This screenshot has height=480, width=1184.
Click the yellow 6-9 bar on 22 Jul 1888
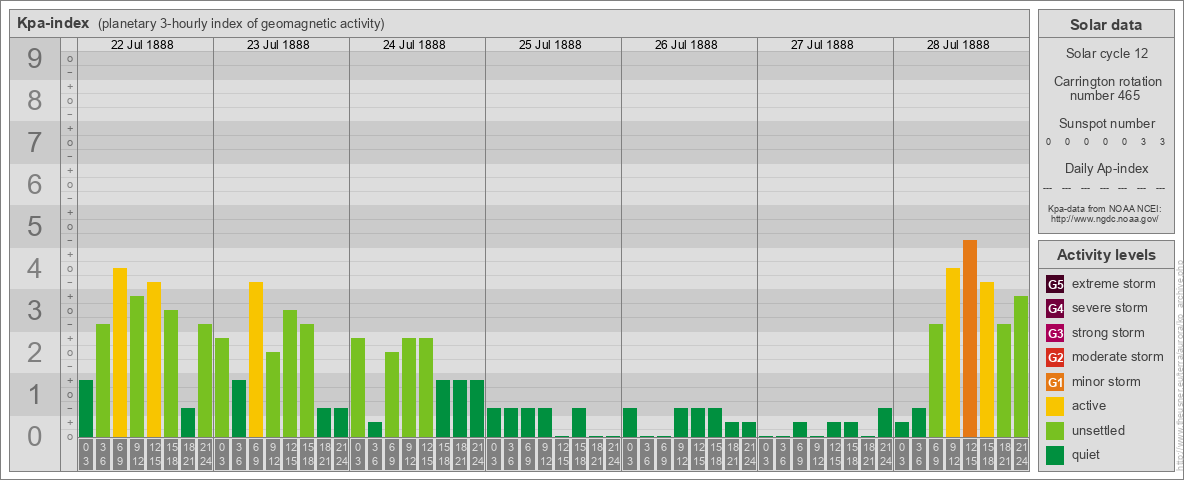coord(120,352)
